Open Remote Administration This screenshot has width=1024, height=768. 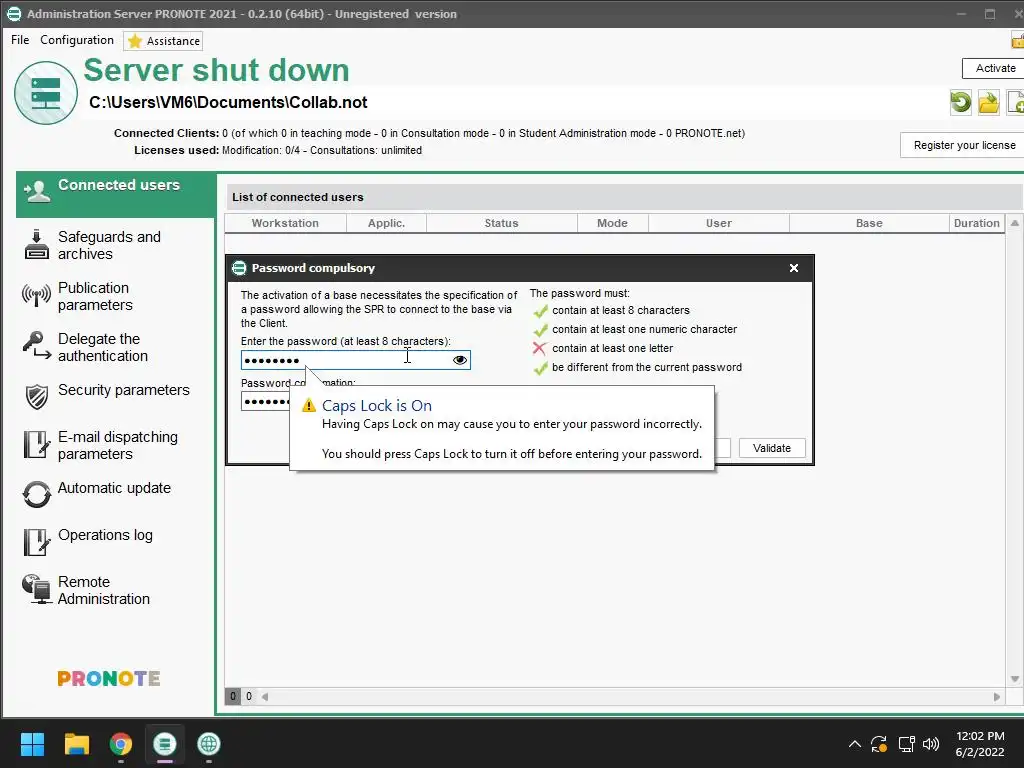pyautogui.click(x=103, y=590)
